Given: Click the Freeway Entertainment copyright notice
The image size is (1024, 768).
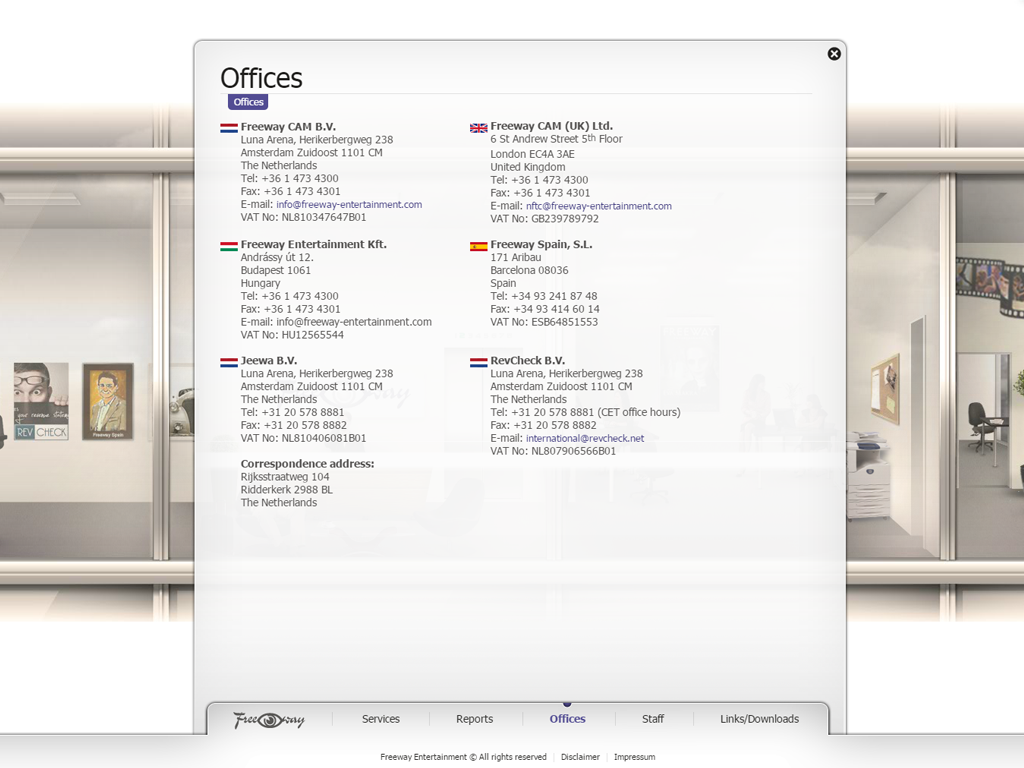Looking at the screenshot, I should tap(463, 757).
